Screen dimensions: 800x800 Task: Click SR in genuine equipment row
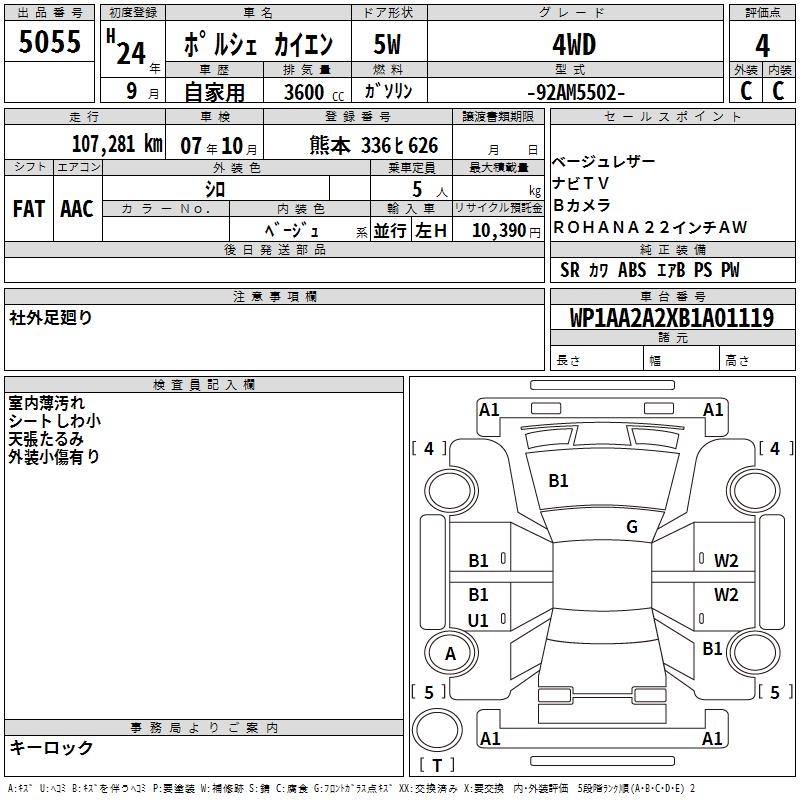[570, 270]
